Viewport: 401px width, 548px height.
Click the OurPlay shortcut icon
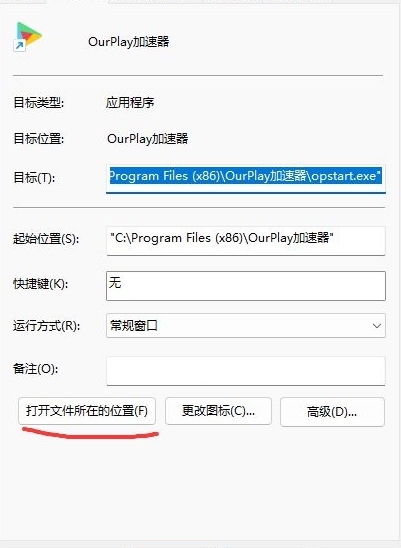click(x=28, y=37)
